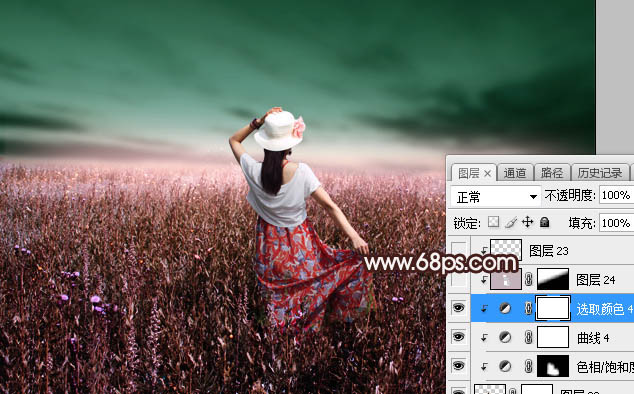Hide the 色相/饱和度 layer with the eye icon
Screen dimensions: 634x394
pyautogui.click(x=458, y=366)
